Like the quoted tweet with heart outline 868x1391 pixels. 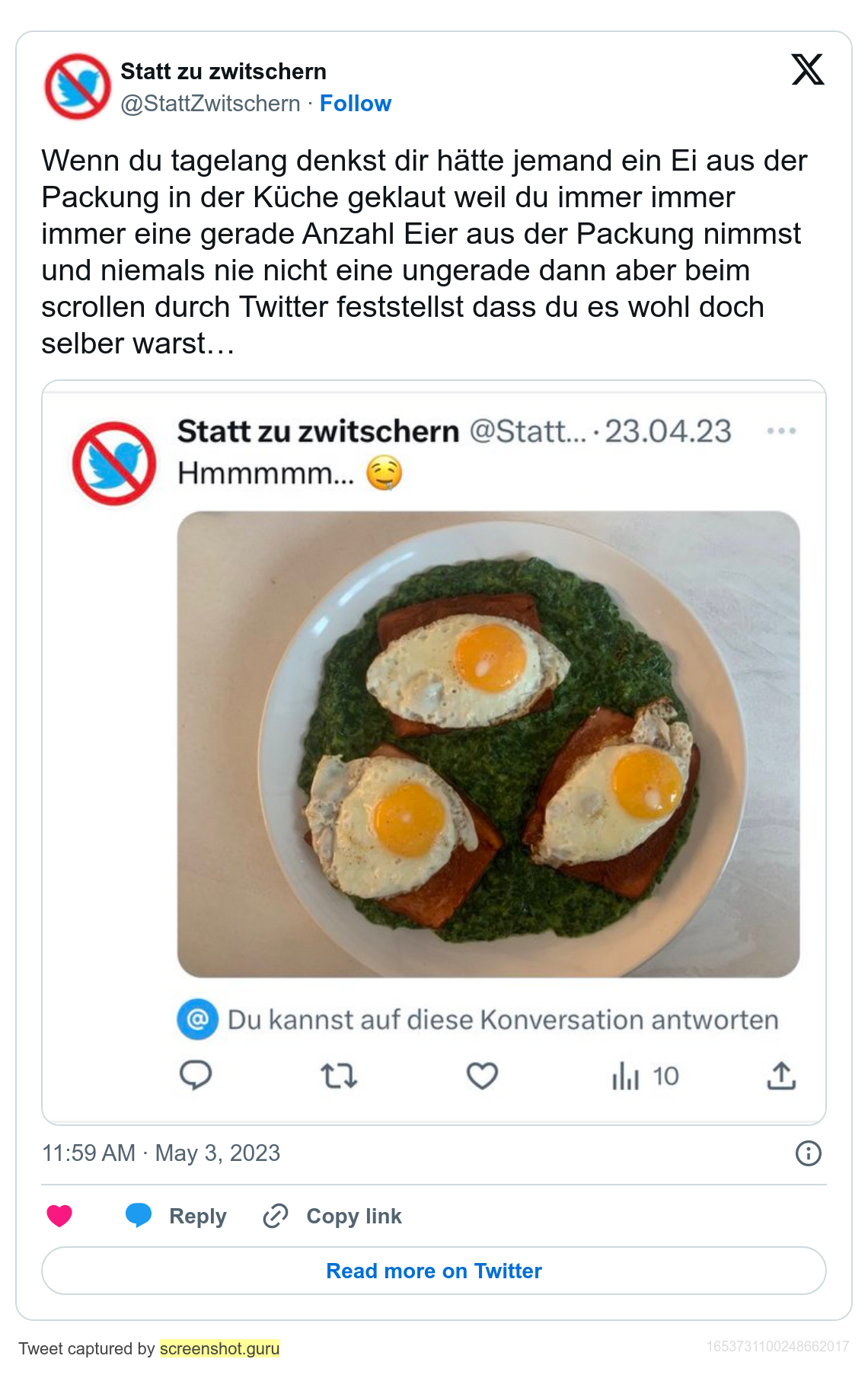point(482,1076)
